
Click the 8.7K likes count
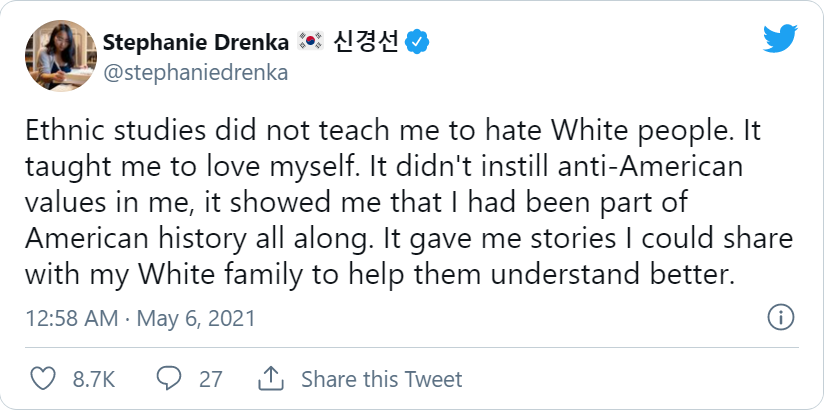(x=94, y=379)
